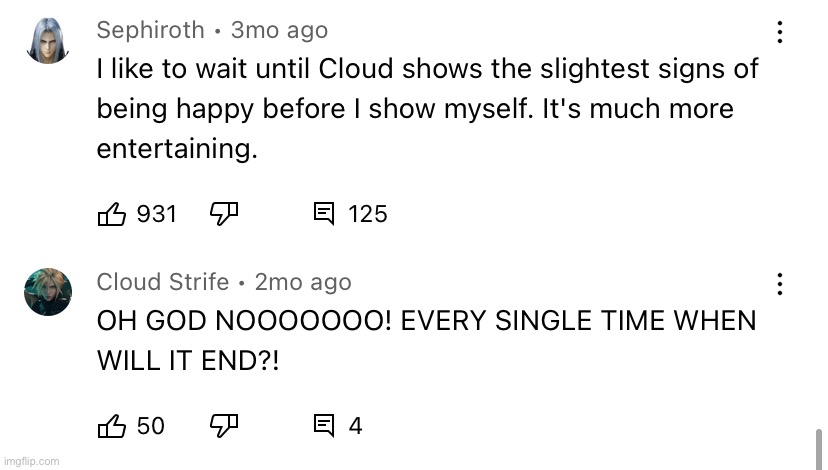
Task: View the 125 replies count
Action: 368,214
